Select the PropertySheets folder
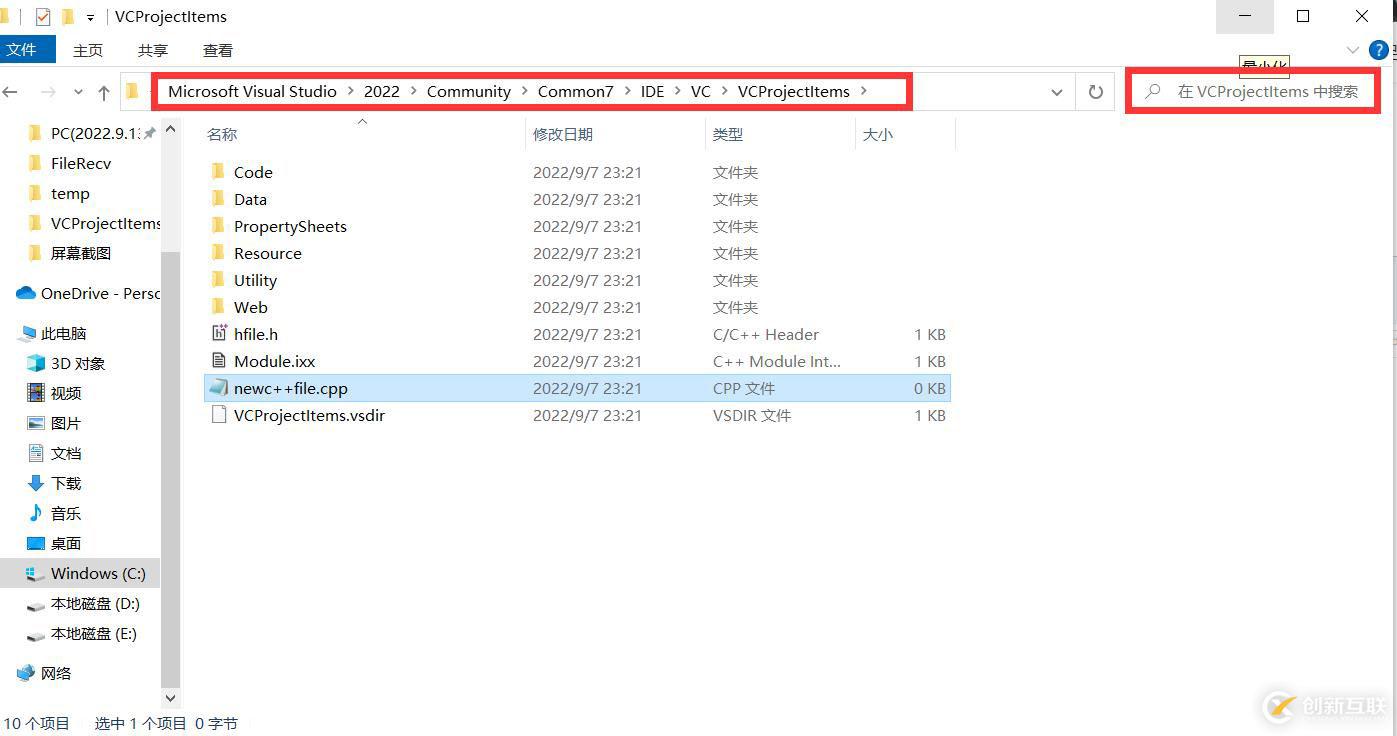Viewport: 1397px width, 736px height. 290,226
